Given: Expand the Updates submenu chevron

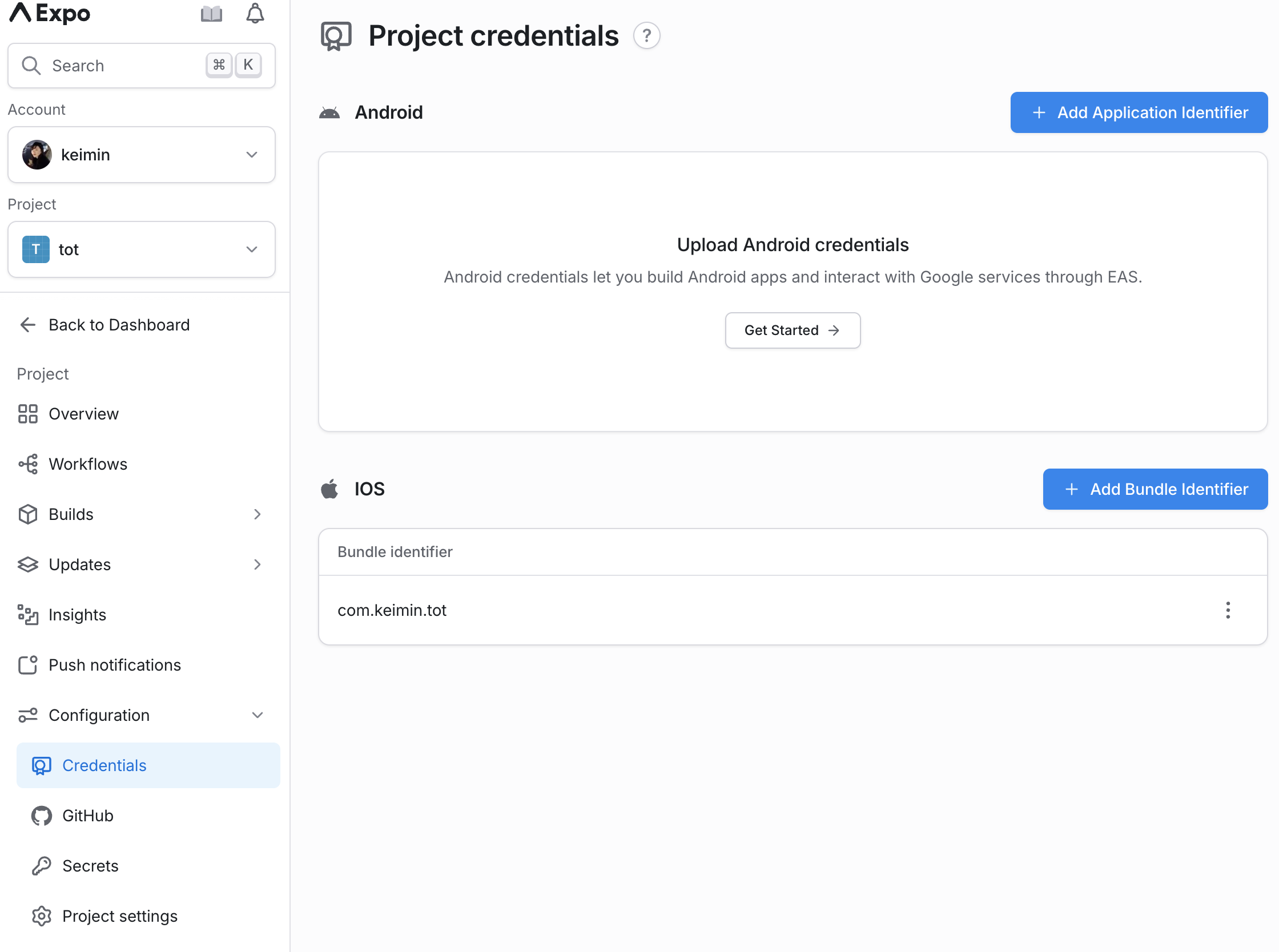Looking at the screenshot, I should point(257,564).
